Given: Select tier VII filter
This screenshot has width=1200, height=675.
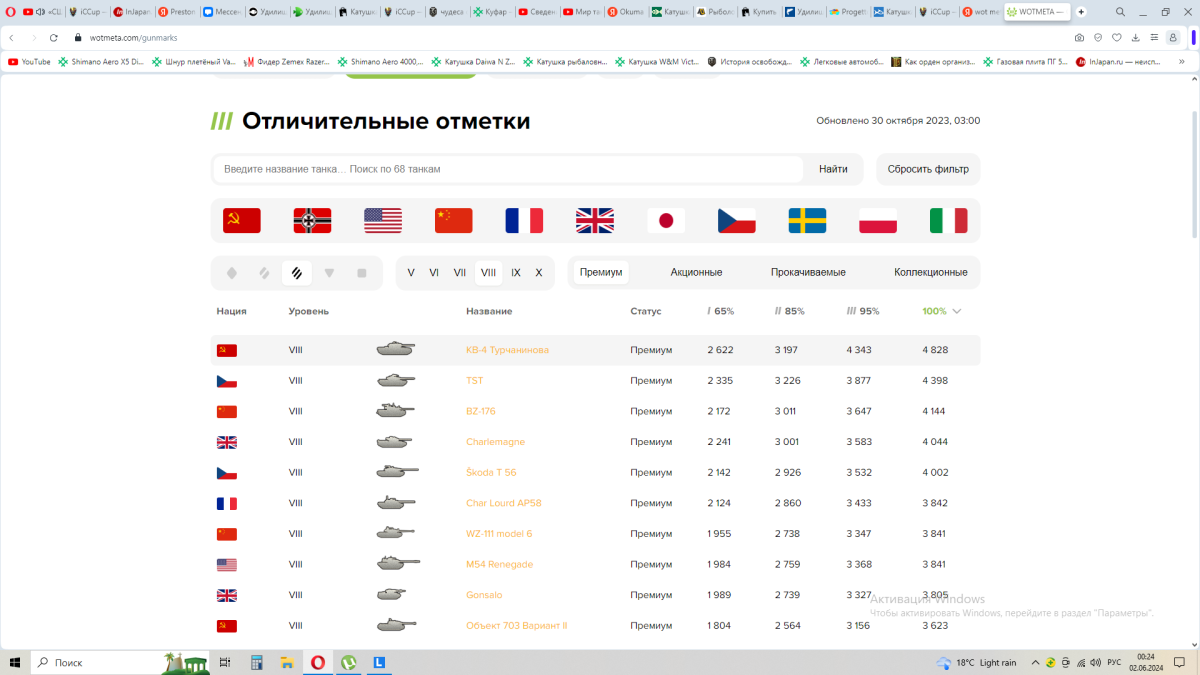Looking at the screenshot, I should pos(460,272).
